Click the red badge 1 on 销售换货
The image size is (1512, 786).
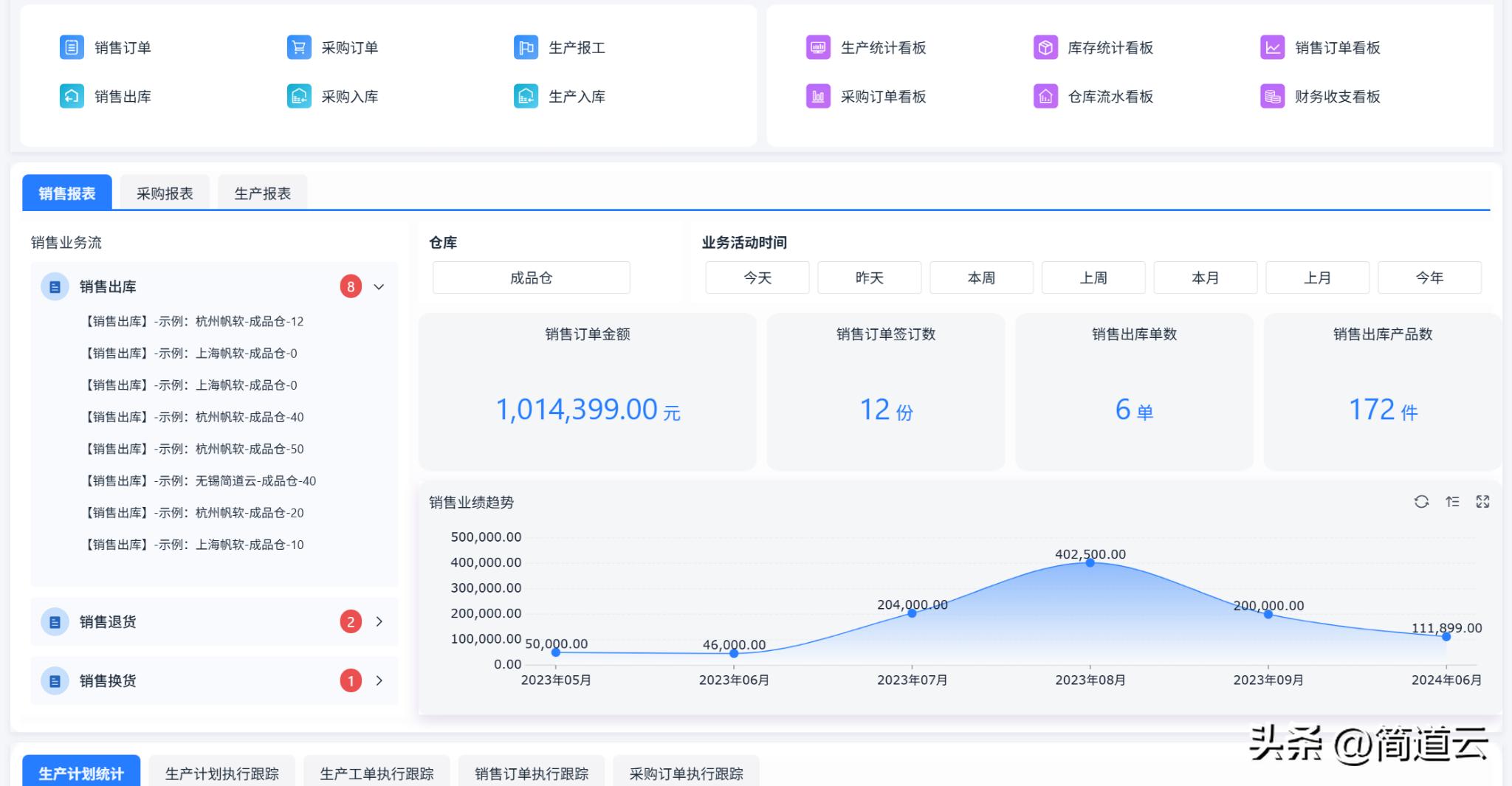pyautogui.click(x=351, y=680)
